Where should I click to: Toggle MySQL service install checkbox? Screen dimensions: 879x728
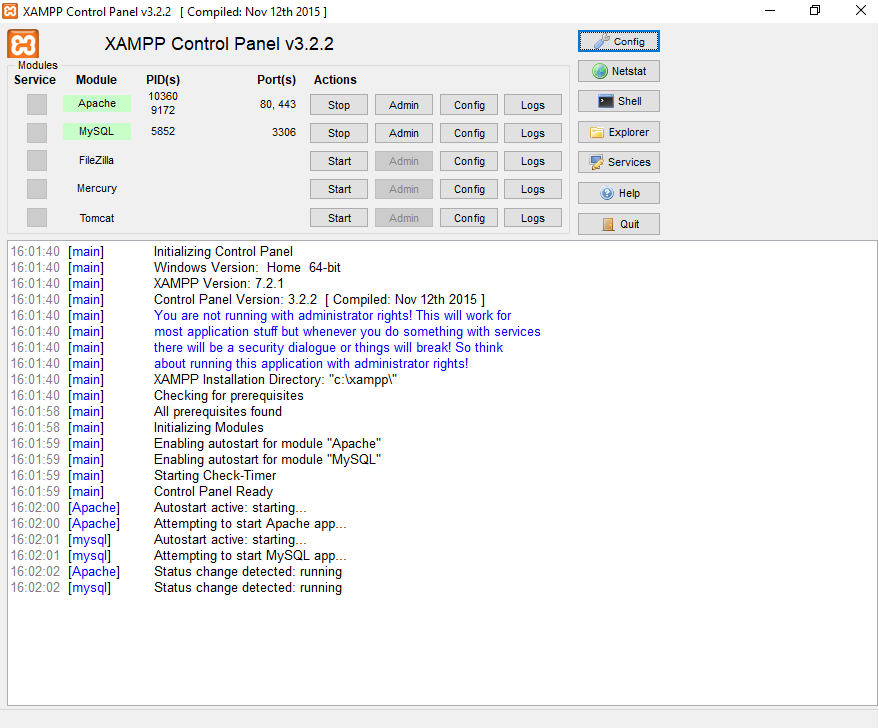point(37,132)
